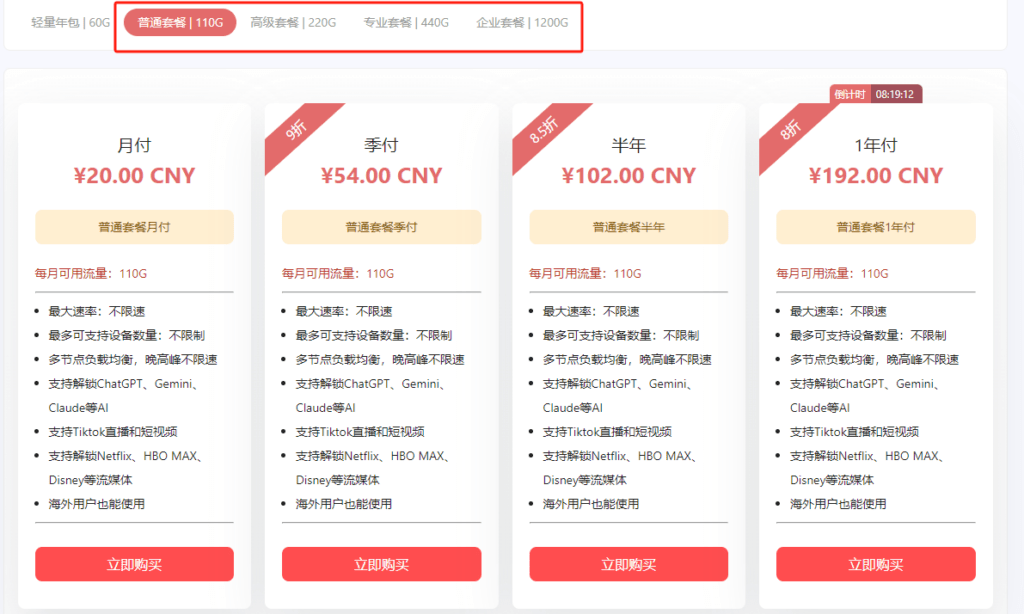Buy the 1年付 plan with 立即购买
The height and width of the screenshot is (614, 1024).
pos(876,564)
